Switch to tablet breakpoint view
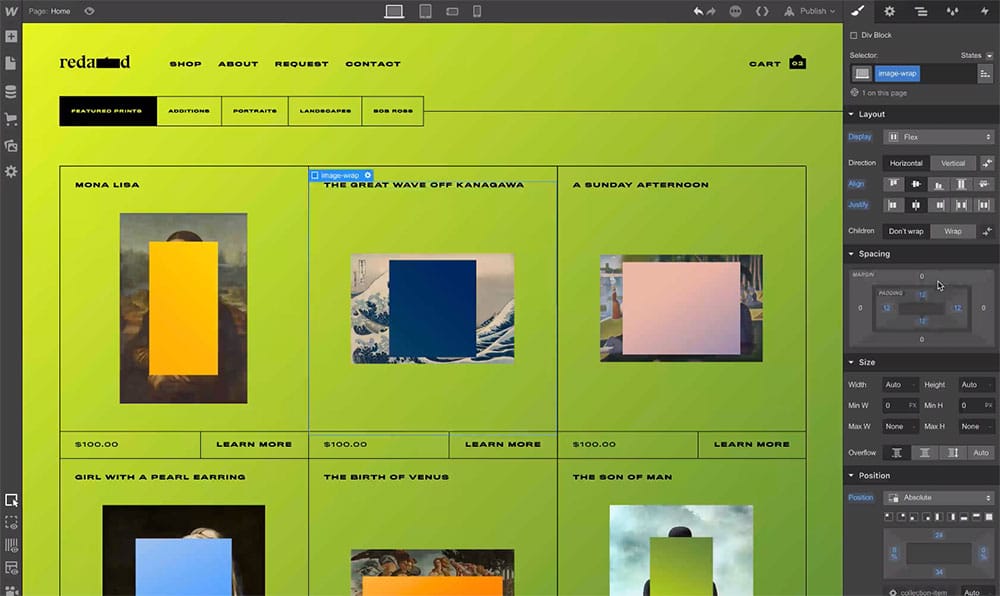The image size is (1000, 596). click(425, 11)
